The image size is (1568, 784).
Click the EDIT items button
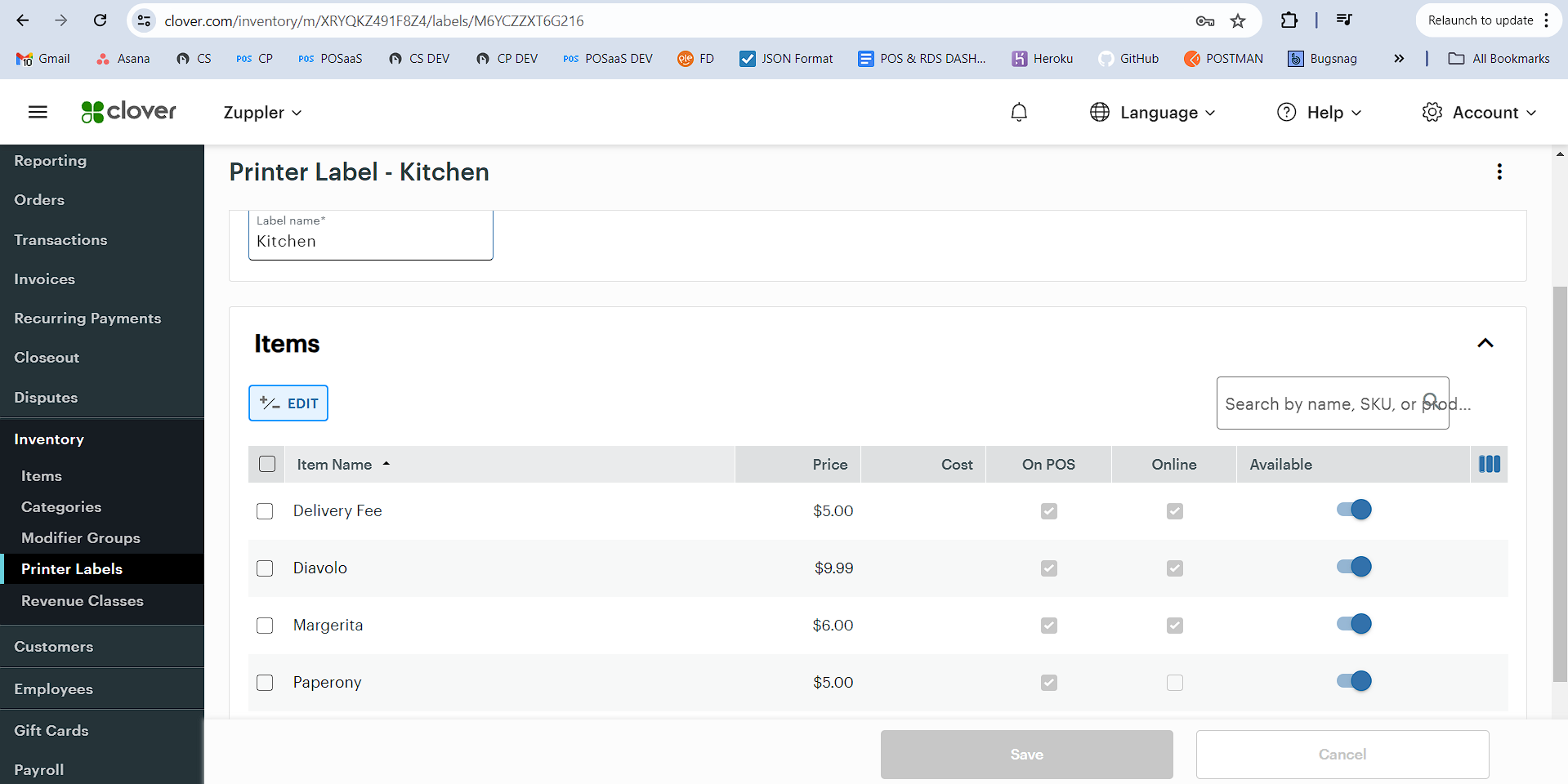click(x=288, y=403)
